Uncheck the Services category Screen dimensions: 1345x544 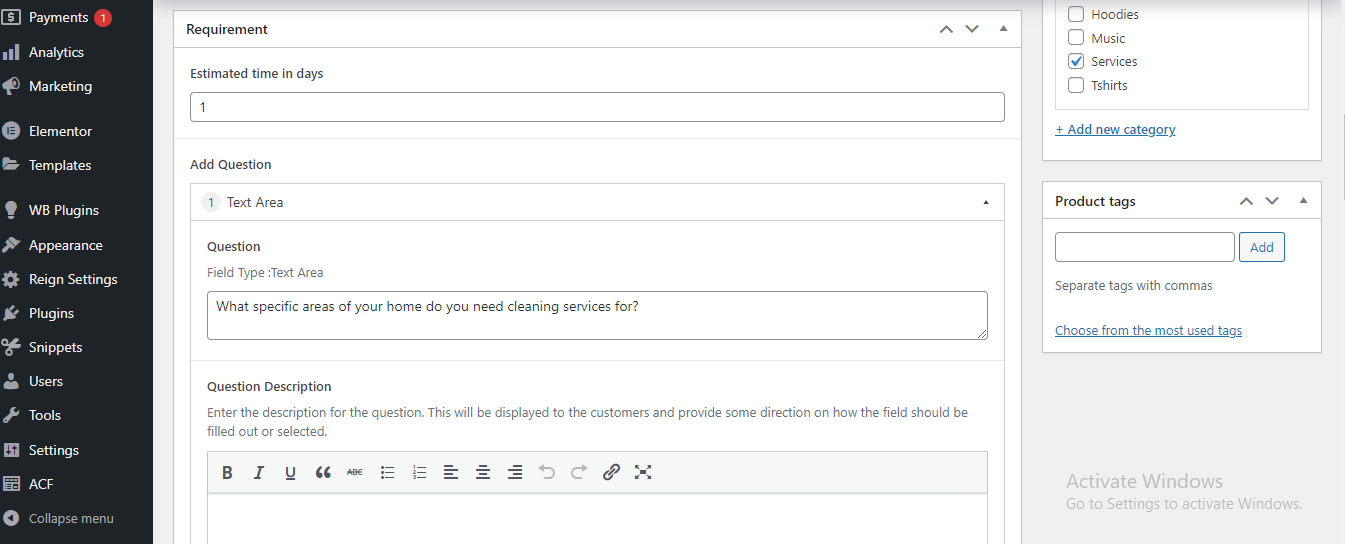click(1076, 61)
